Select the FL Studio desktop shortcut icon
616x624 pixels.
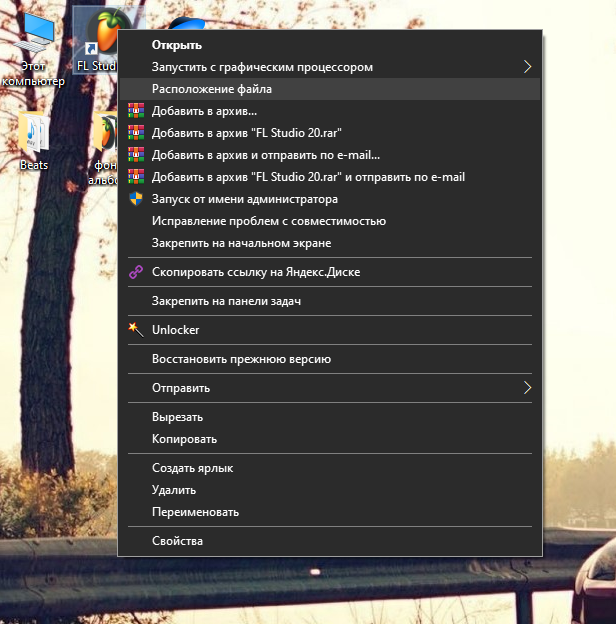102,33
